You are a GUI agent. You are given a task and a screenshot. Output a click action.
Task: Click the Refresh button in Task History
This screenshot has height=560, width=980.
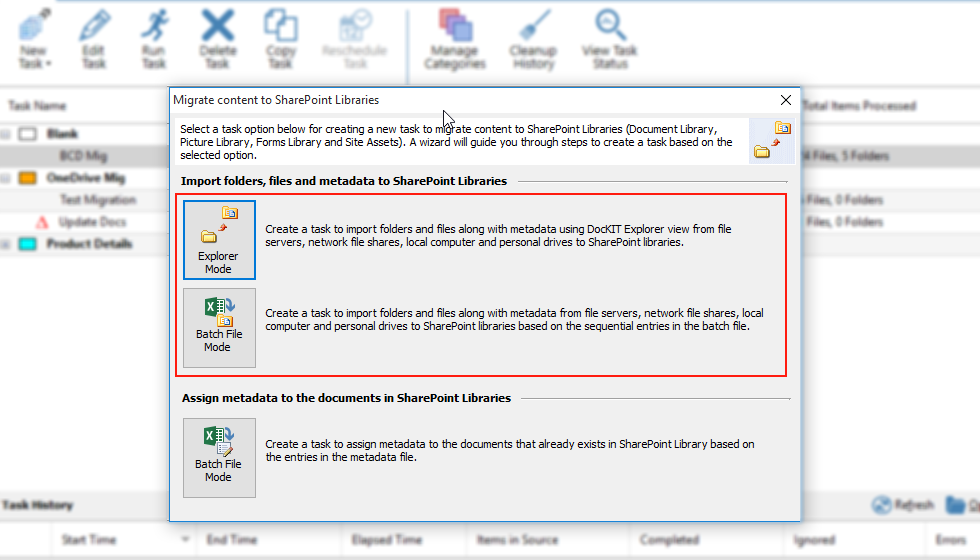(903, 505)
